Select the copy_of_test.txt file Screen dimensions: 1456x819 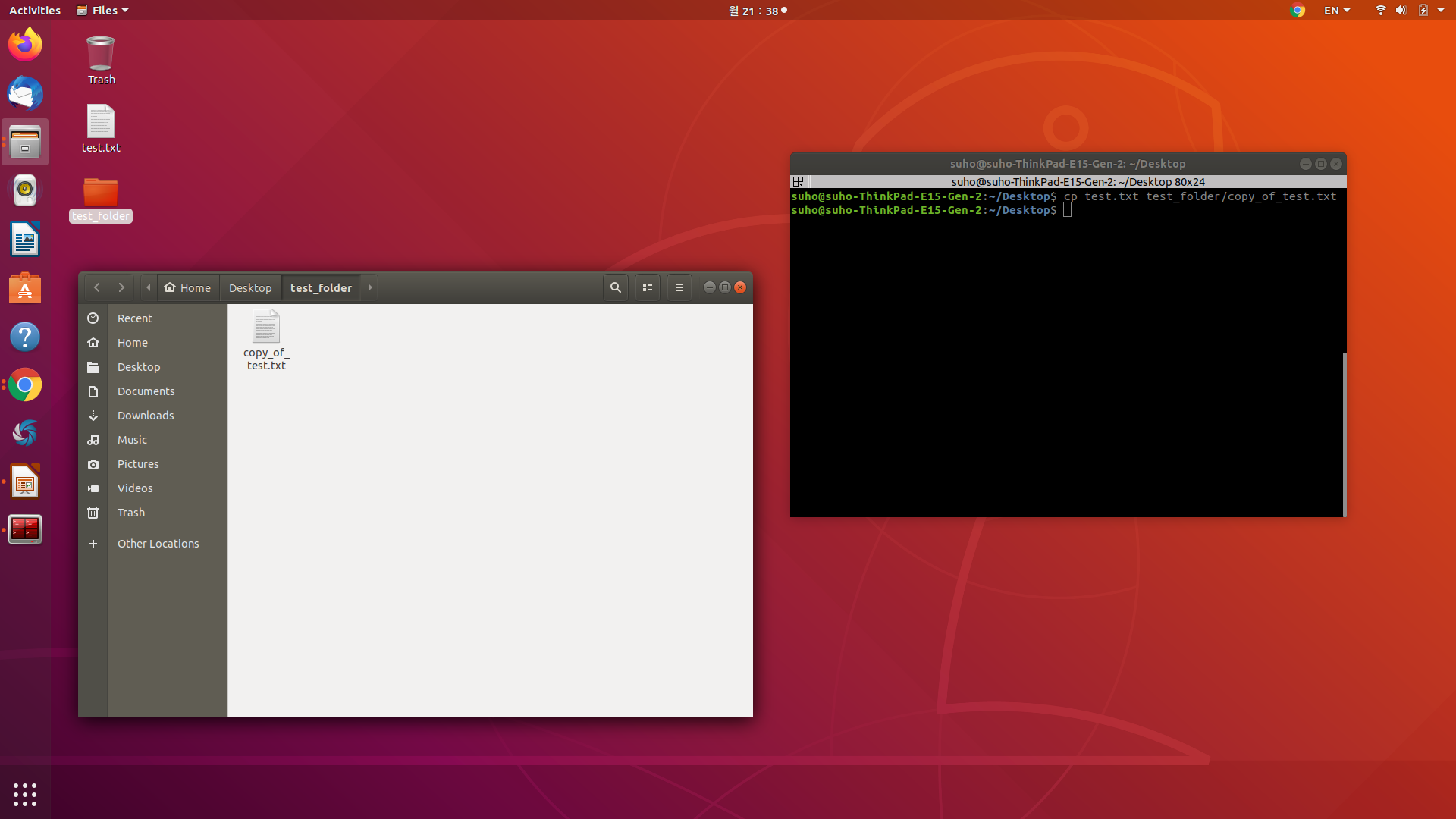pos(266,339)
